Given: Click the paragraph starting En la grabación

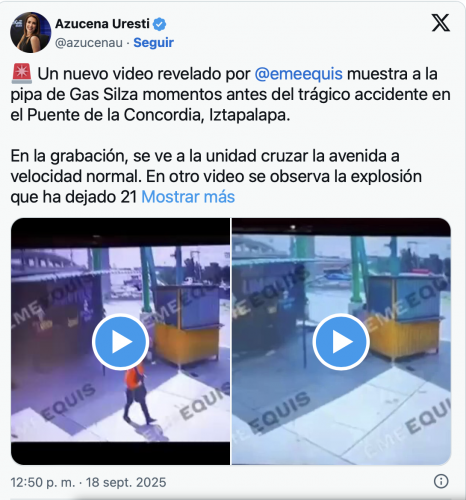Looking at the screenshot, I should (x=216, y=176).
